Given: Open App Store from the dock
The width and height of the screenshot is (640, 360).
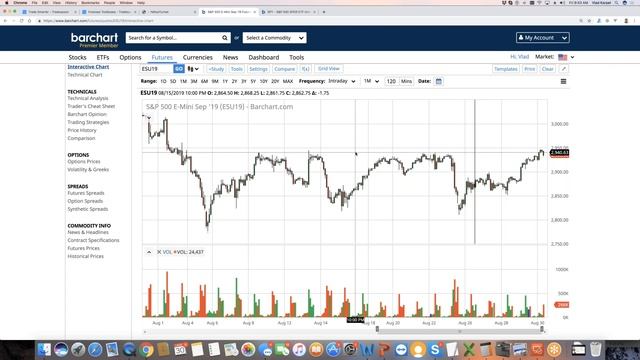Looking at the screenshot, I should [x=333, y=350].
